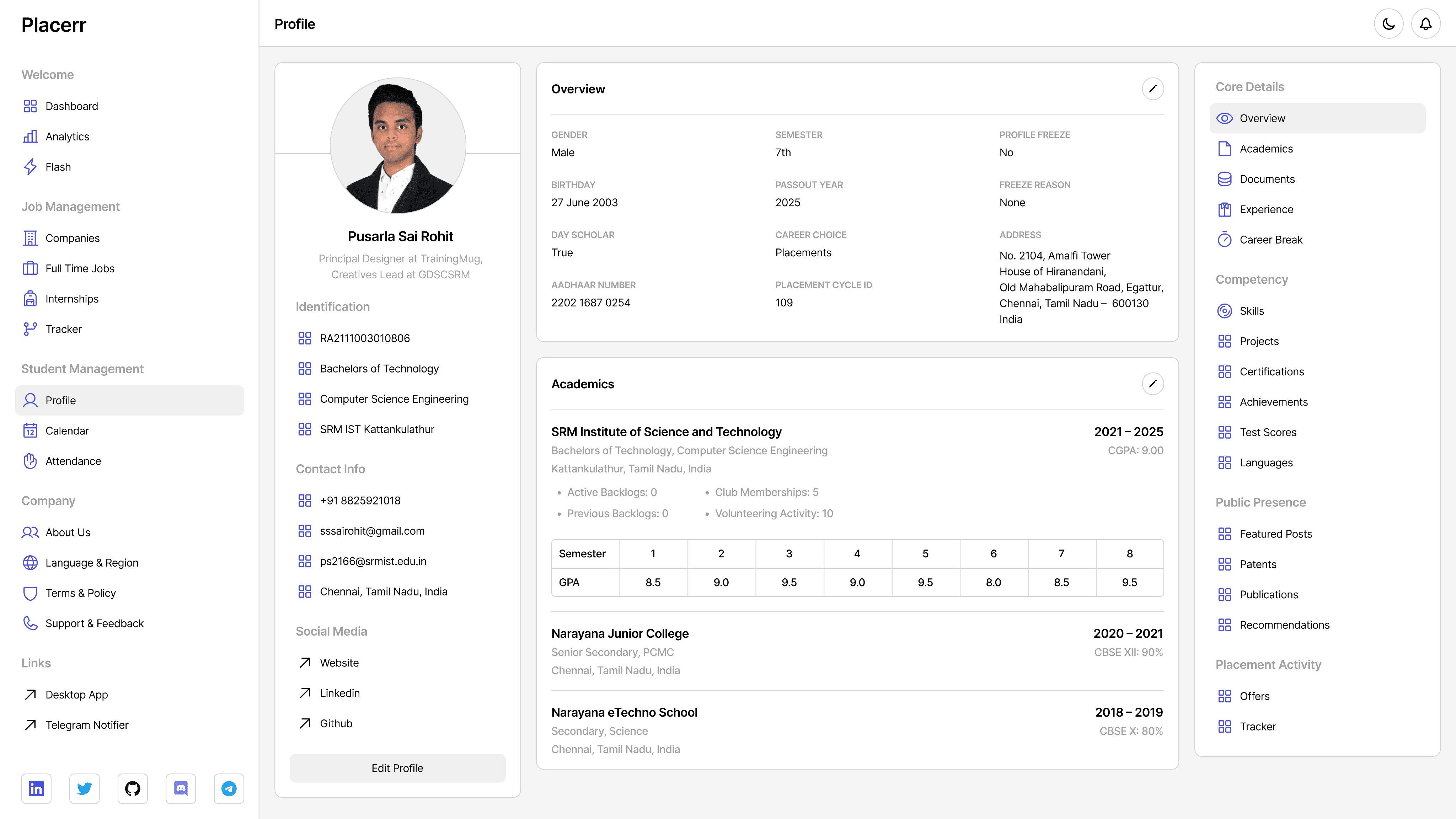Click registration number RA2111003010806
Image resolution: width=1456 pixels, height=819 pixels.
365,338
